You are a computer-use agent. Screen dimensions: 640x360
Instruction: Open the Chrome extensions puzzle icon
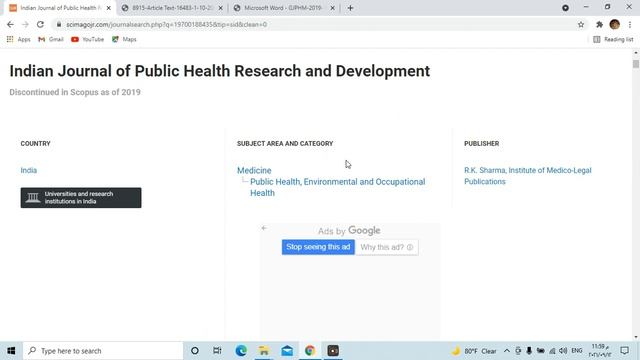[x=599, y=24]
